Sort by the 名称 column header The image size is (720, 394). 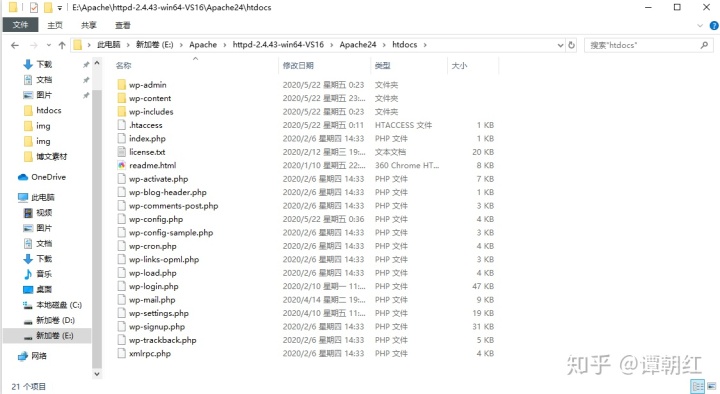(x=124, y=66)
